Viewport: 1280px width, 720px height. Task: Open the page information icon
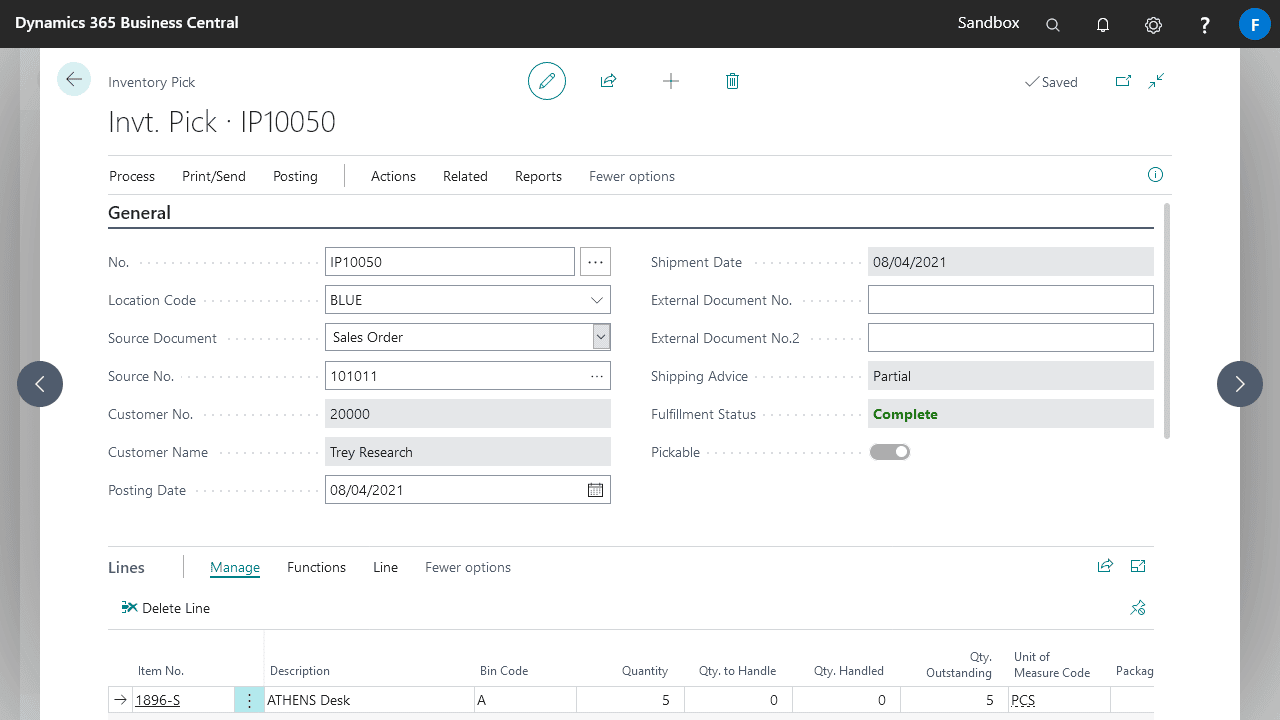point(1155,174)
